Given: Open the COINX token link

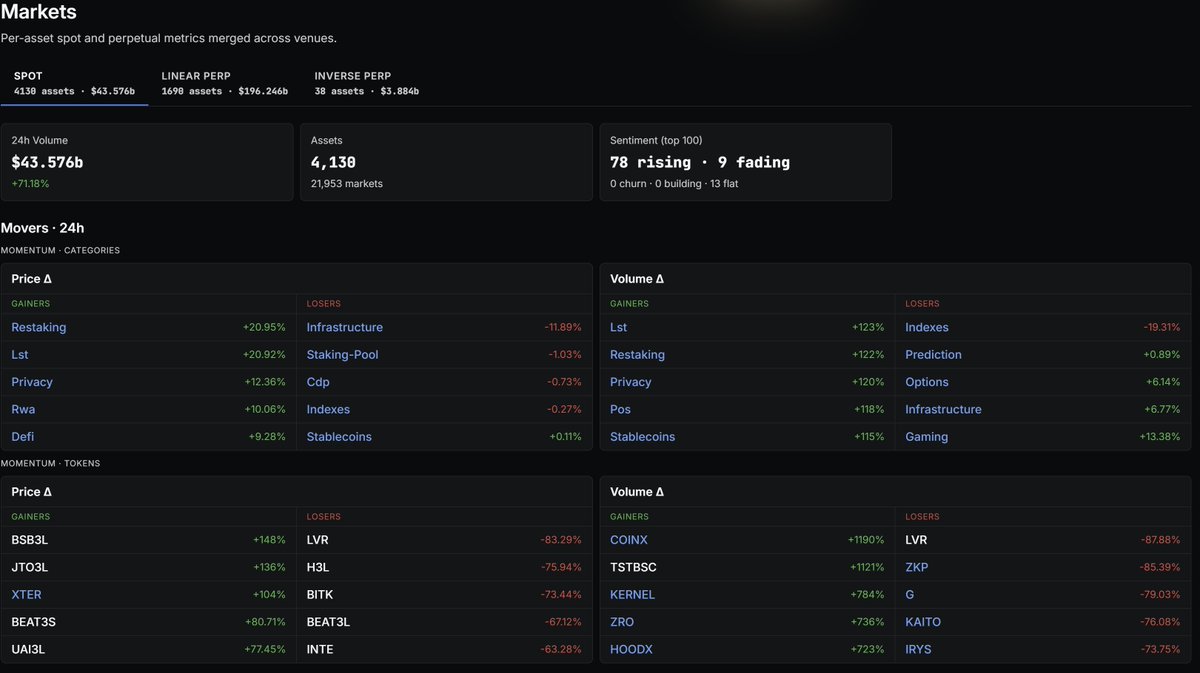Looking at the screenshot, I should 629,540.
